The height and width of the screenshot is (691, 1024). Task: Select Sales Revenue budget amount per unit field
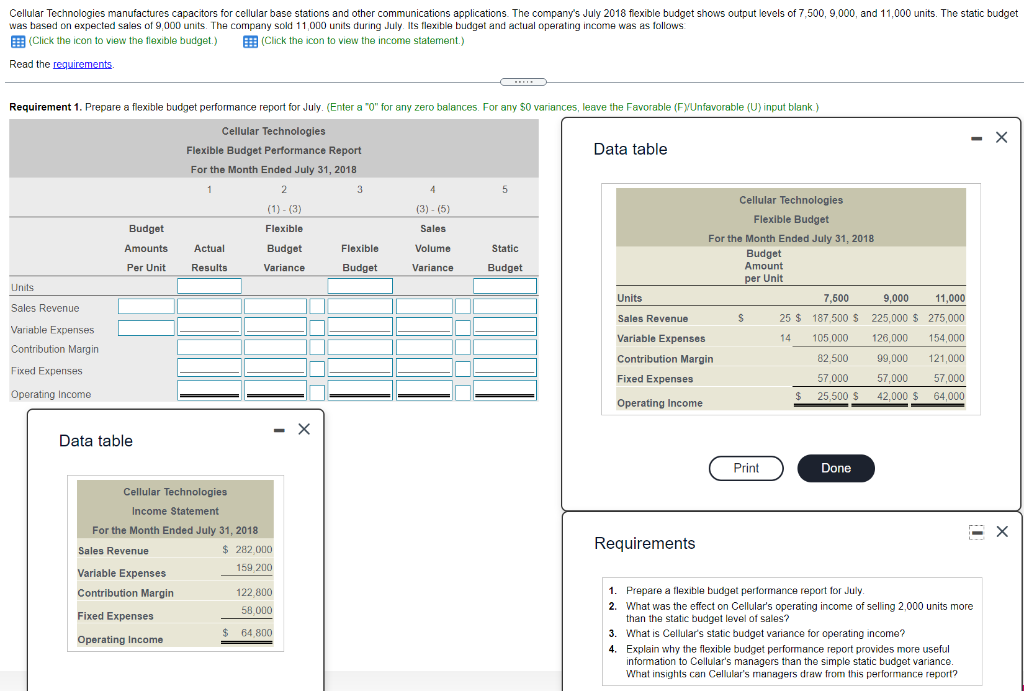(146, 306)
